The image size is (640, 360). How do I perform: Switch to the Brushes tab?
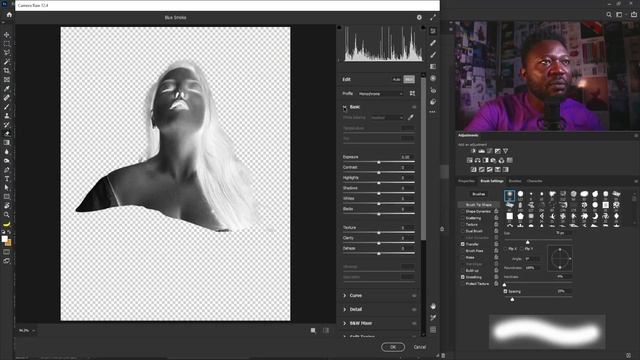(x=515, y=181)
